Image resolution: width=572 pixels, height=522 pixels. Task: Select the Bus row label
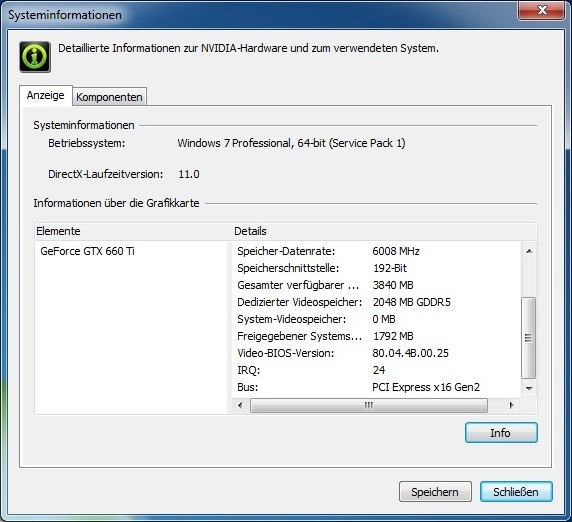coord(247,387)
